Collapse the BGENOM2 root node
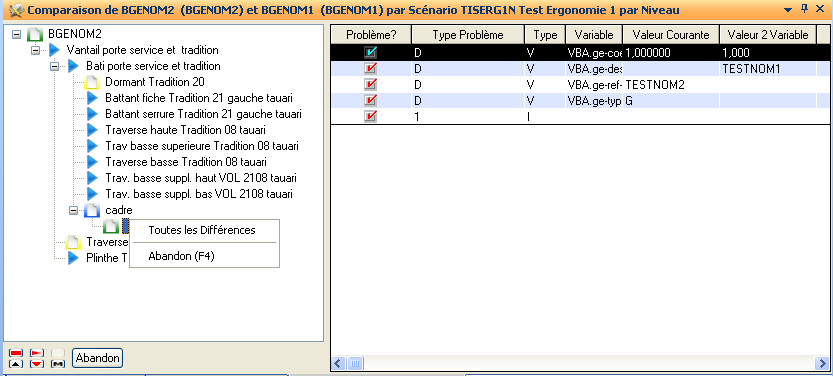833x376 pixels. [x=16, y=34]
